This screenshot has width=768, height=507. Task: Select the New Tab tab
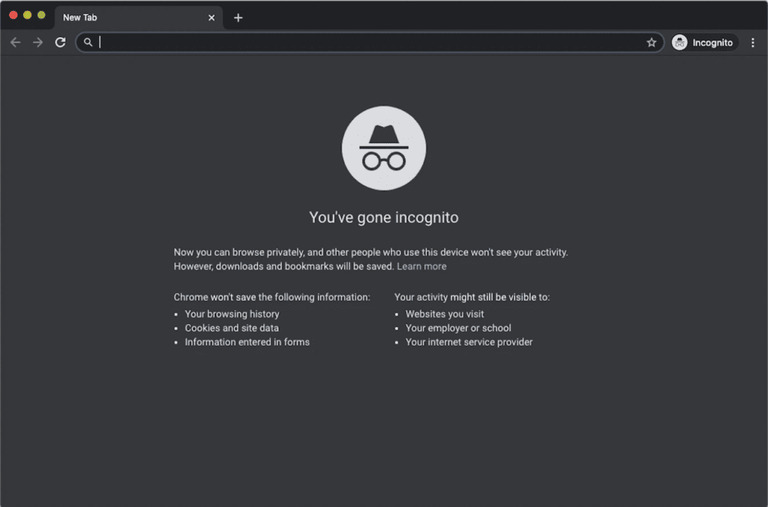click(139, 18)
